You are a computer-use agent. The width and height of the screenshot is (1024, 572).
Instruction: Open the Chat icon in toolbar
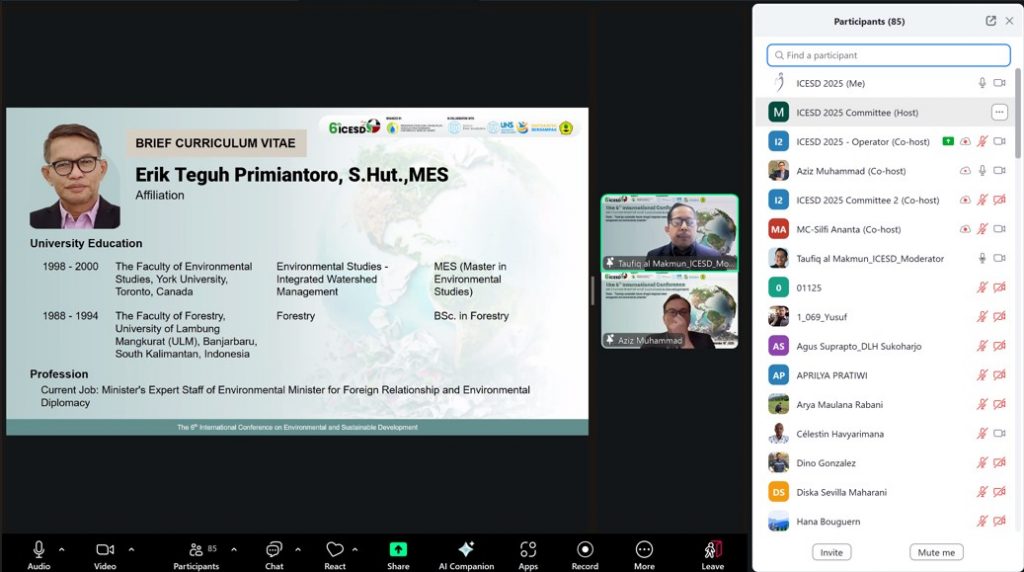click(274, 549)
